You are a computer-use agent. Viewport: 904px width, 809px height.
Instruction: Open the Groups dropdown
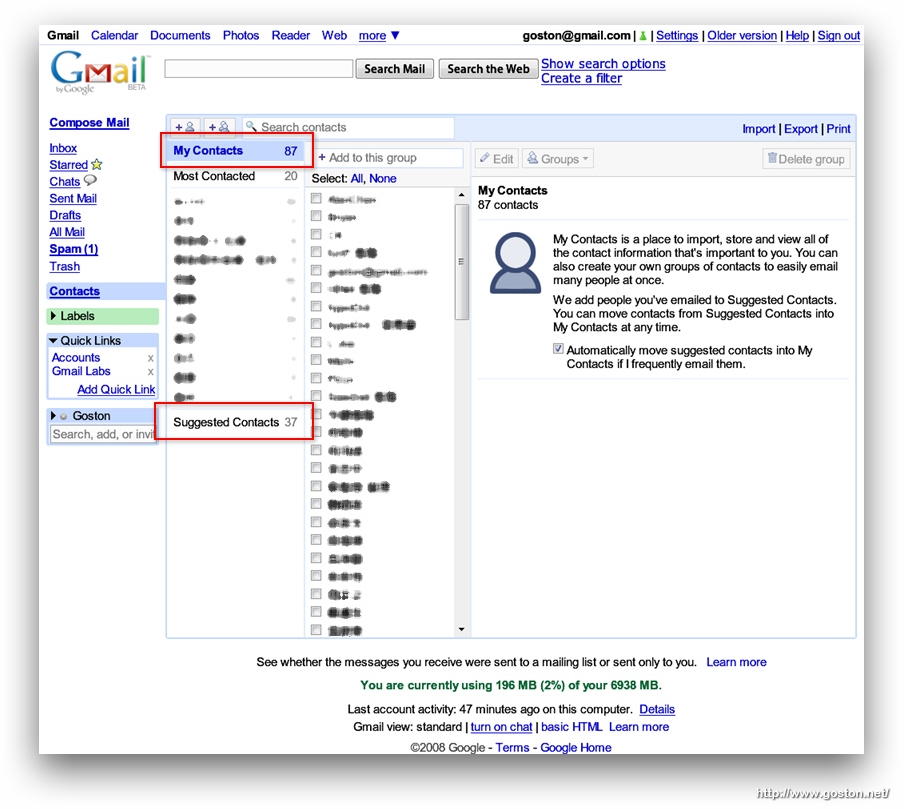pos(559,159)
